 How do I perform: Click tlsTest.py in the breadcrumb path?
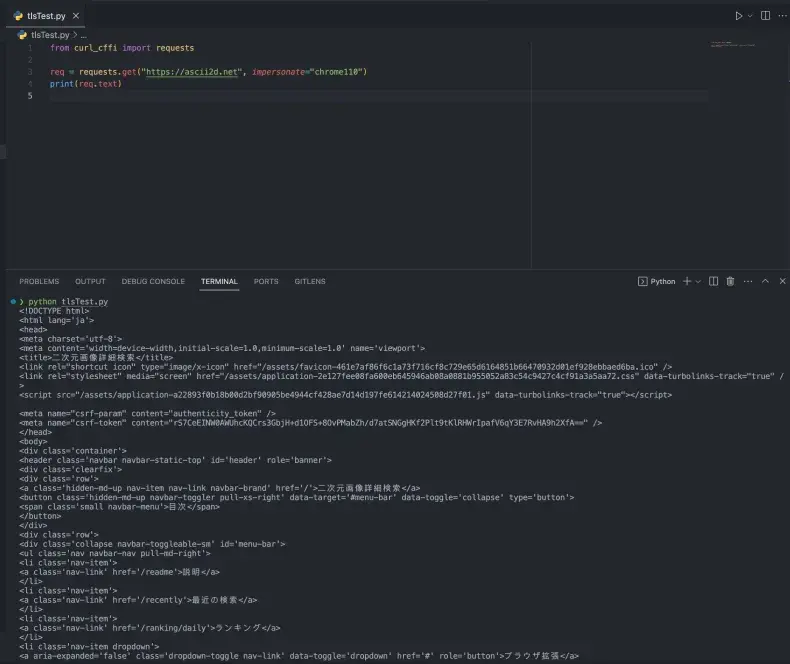[49, 34]
